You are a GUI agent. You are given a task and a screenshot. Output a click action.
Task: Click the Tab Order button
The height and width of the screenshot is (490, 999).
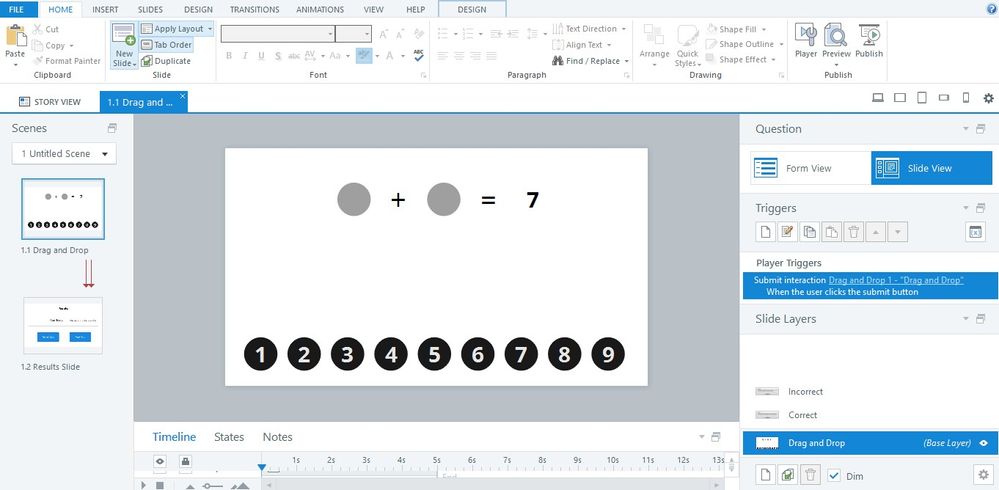coord(166,45)
